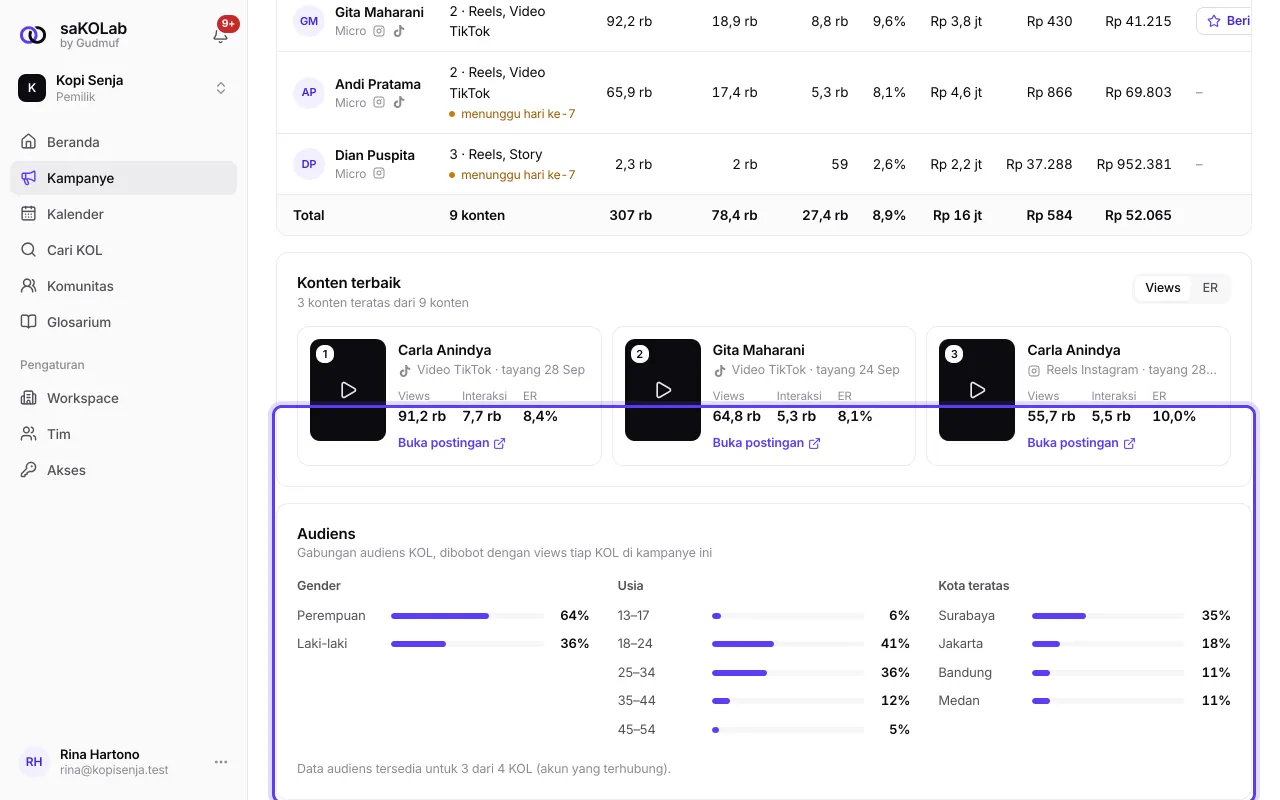Select Kampanye in the sidebar
The image size is (1280, 800).
pos(124,178)
